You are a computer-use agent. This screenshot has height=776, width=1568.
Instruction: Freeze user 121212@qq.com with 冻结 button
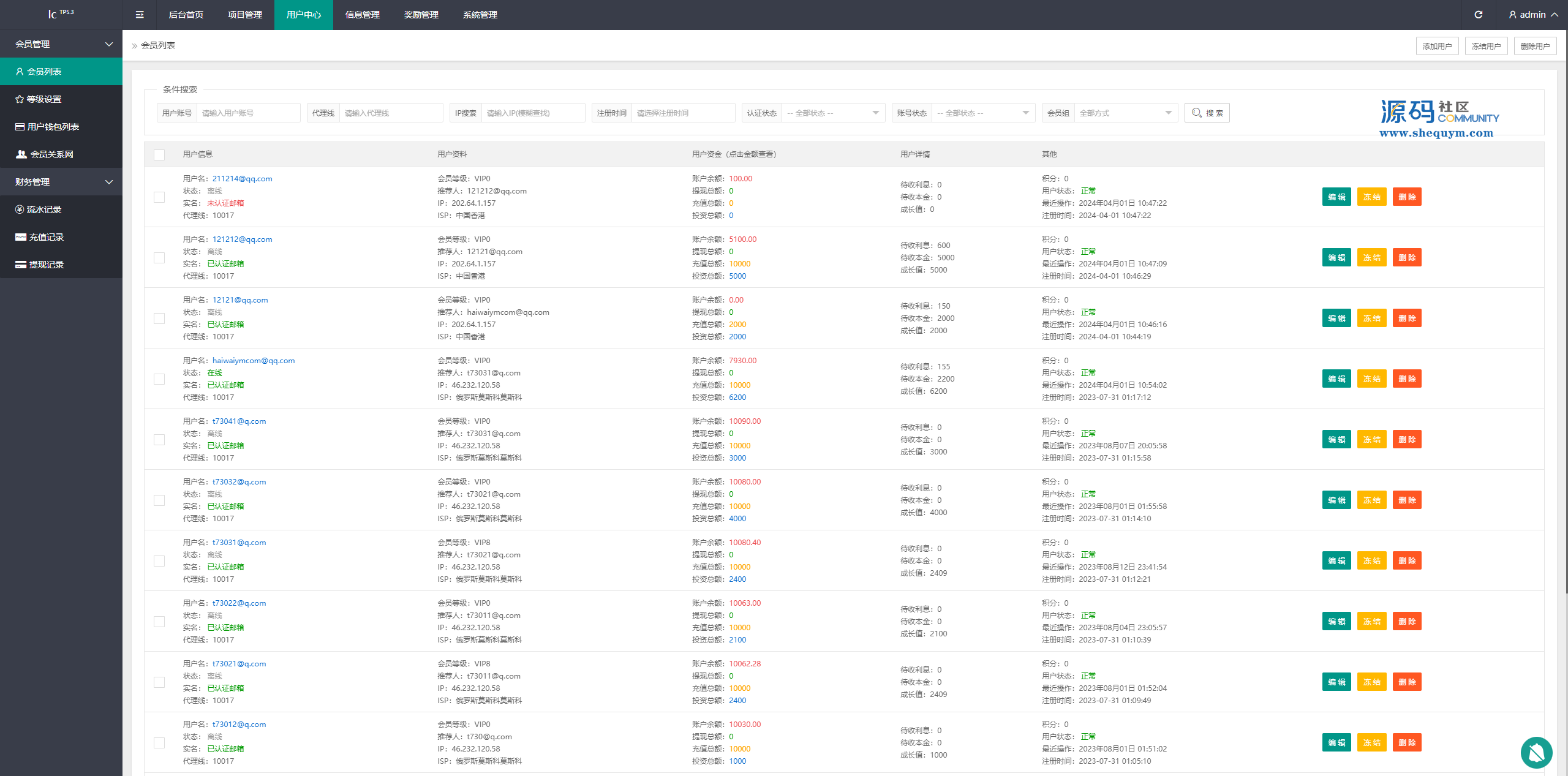click(1372, 258)
